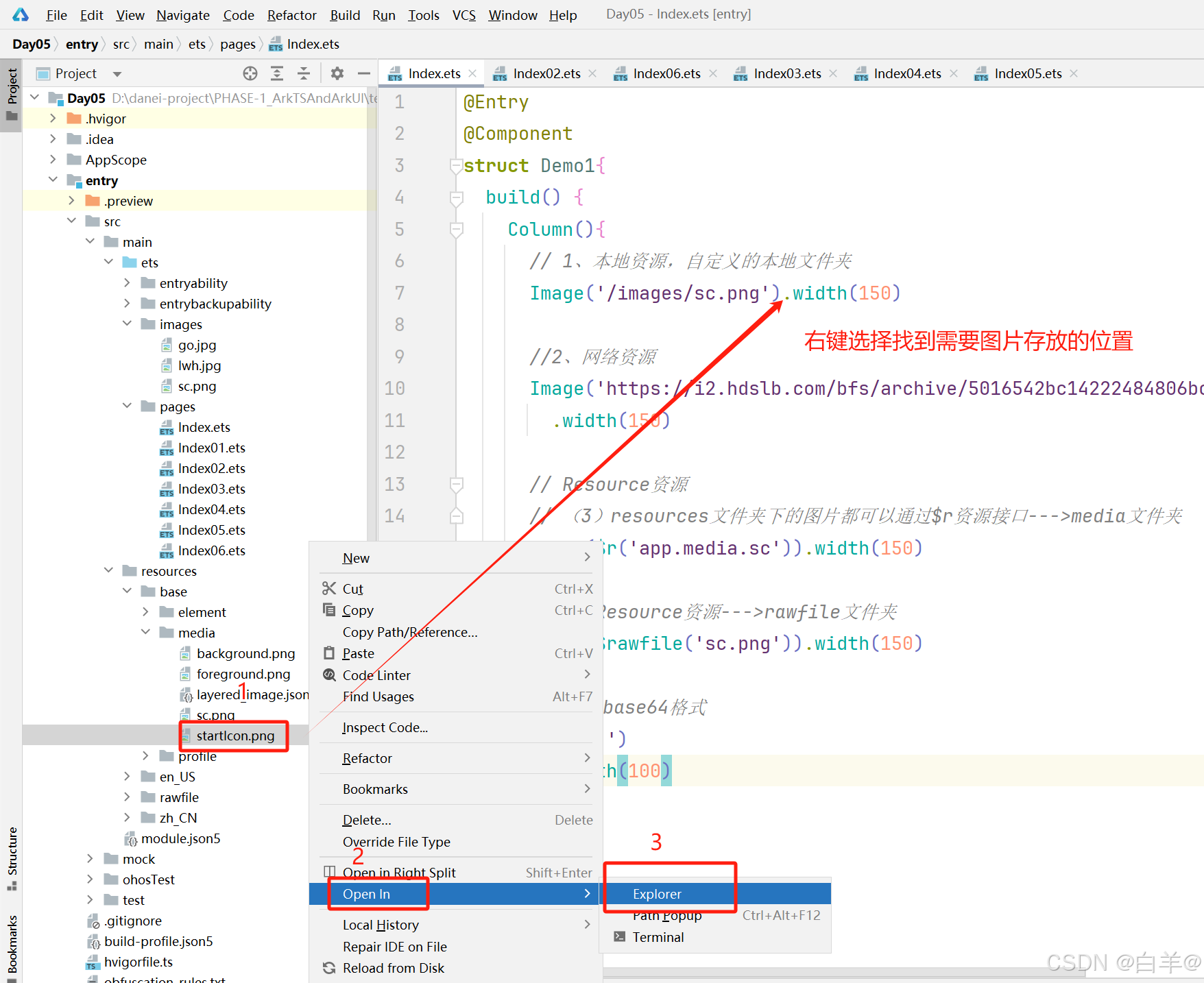Toggle the fold marker on line 4

tap(456, 198)
